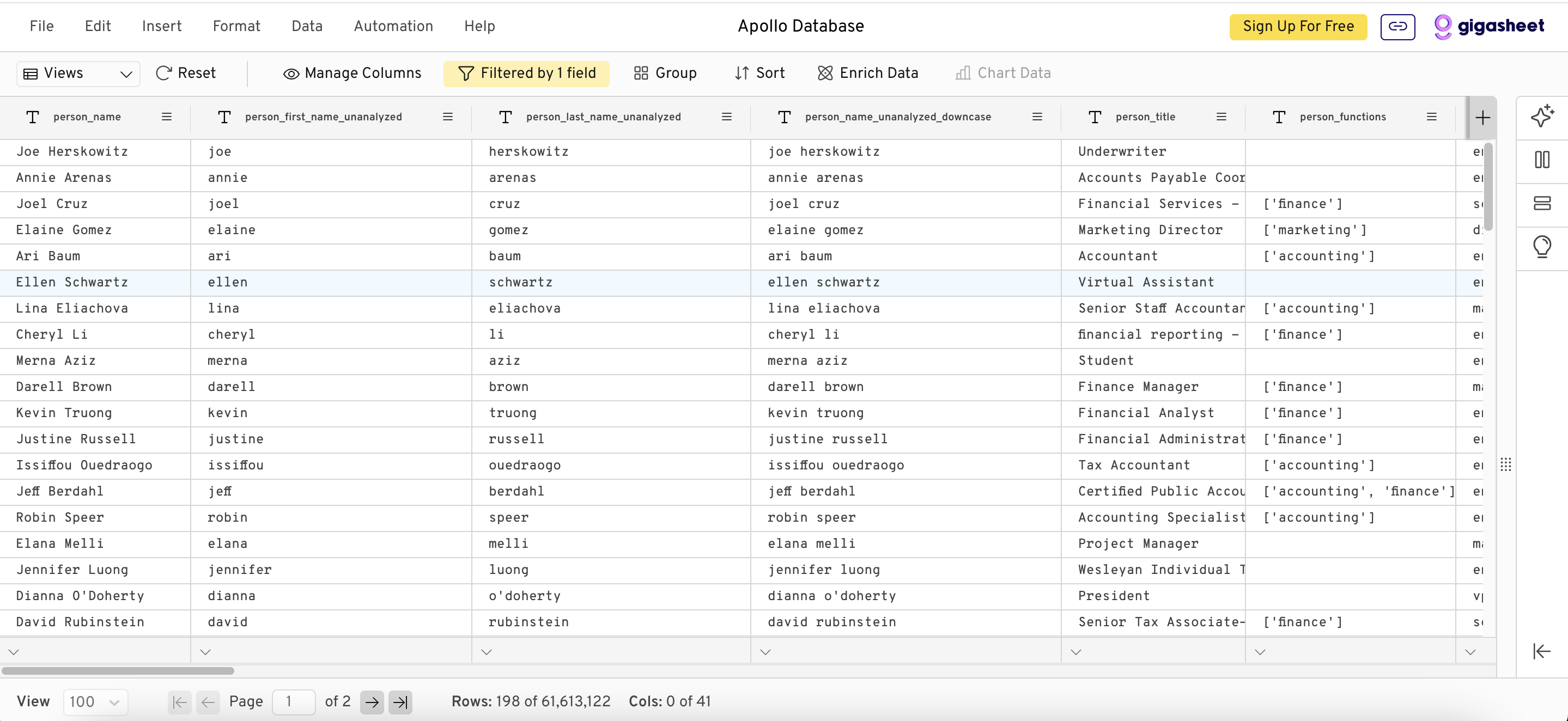Open person_name column hamburger menu
Viewport: 1568px width, 721px height.
(x=166, y=117)
